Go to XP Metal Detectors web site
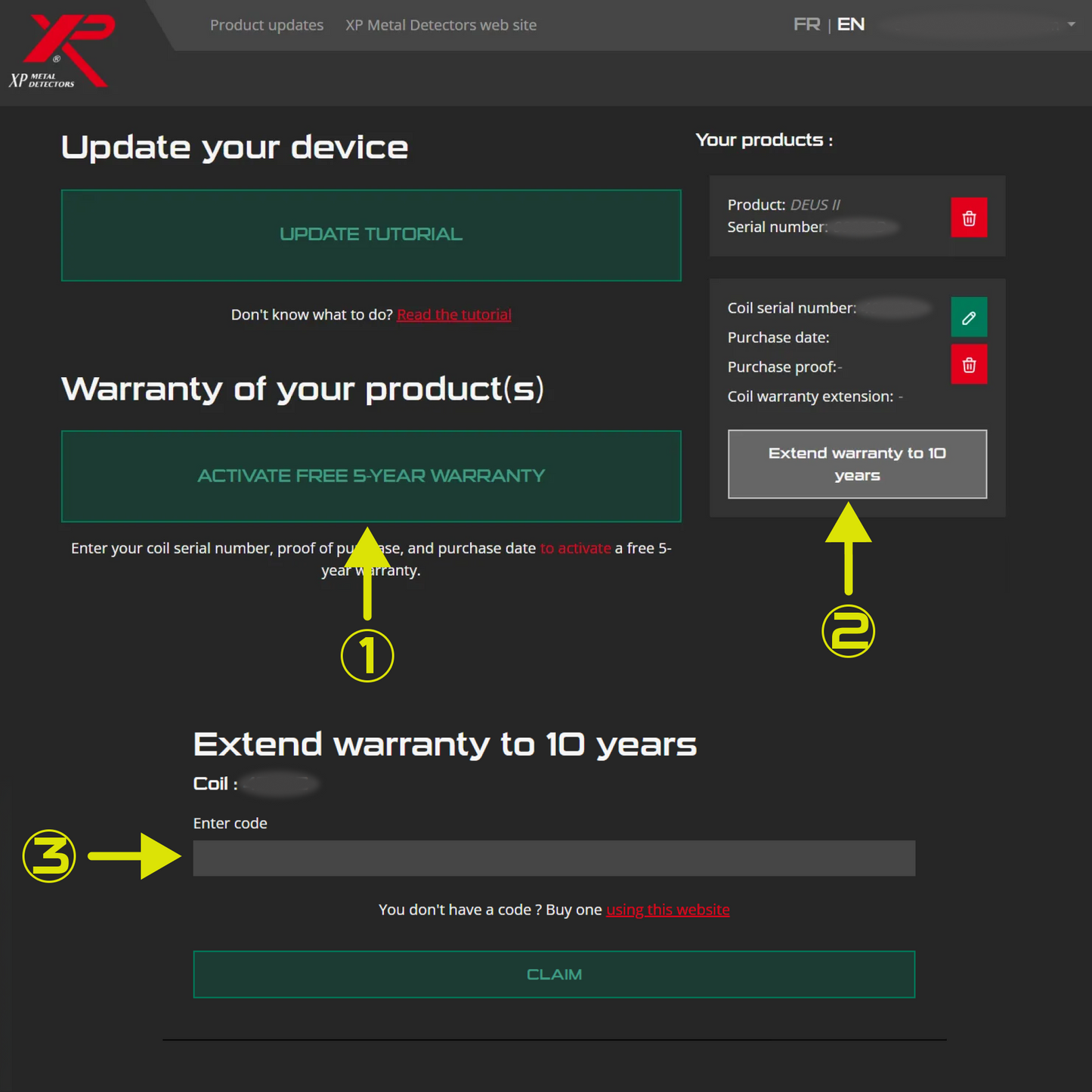The height and width of the screenshot is (1092, 1092). (x=441, y=25)
